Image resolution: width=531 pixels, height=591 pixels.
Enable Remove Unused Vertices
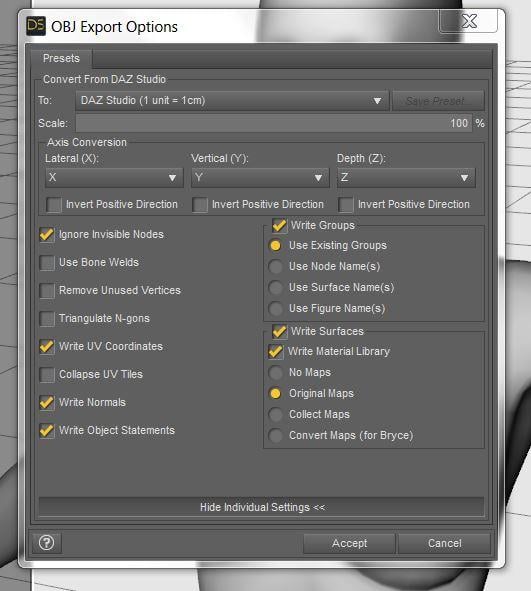[47, 291]
